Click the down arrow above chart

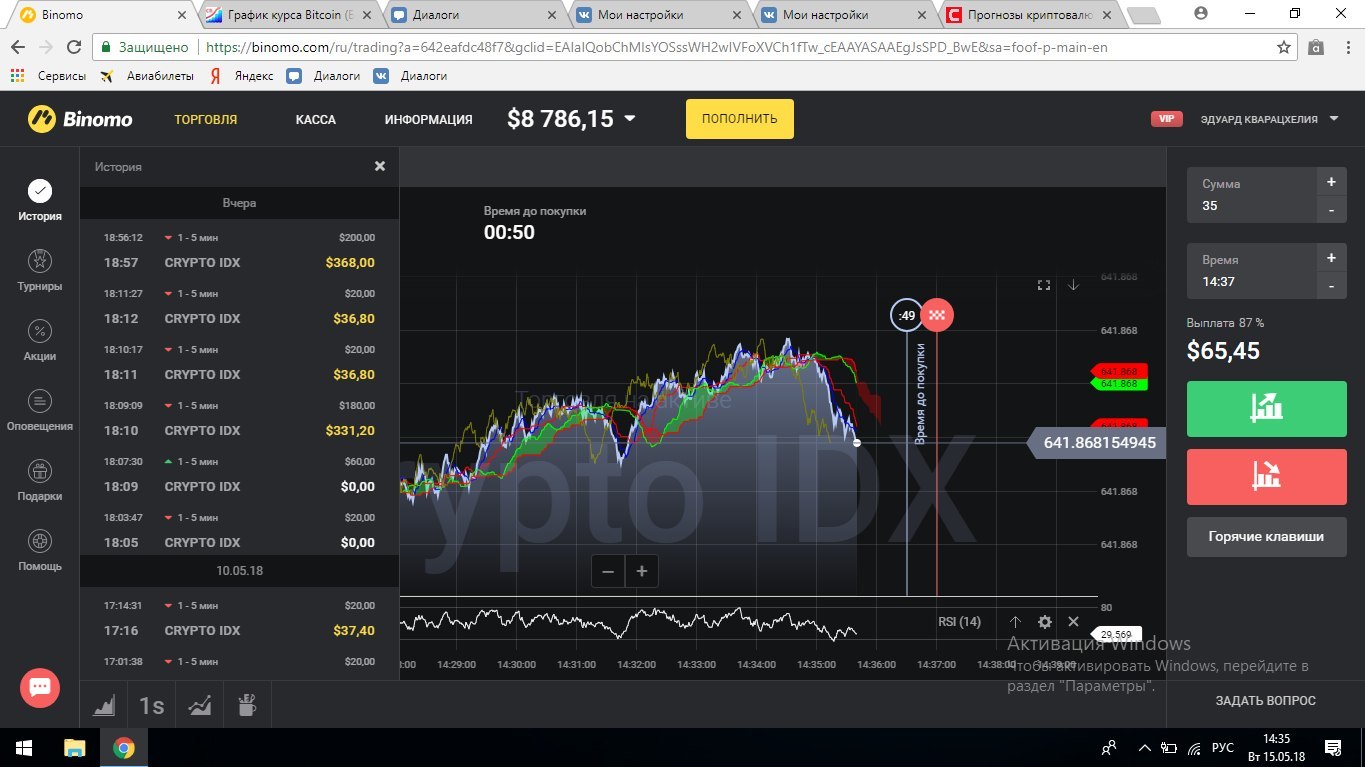[x=1073, y=285]
